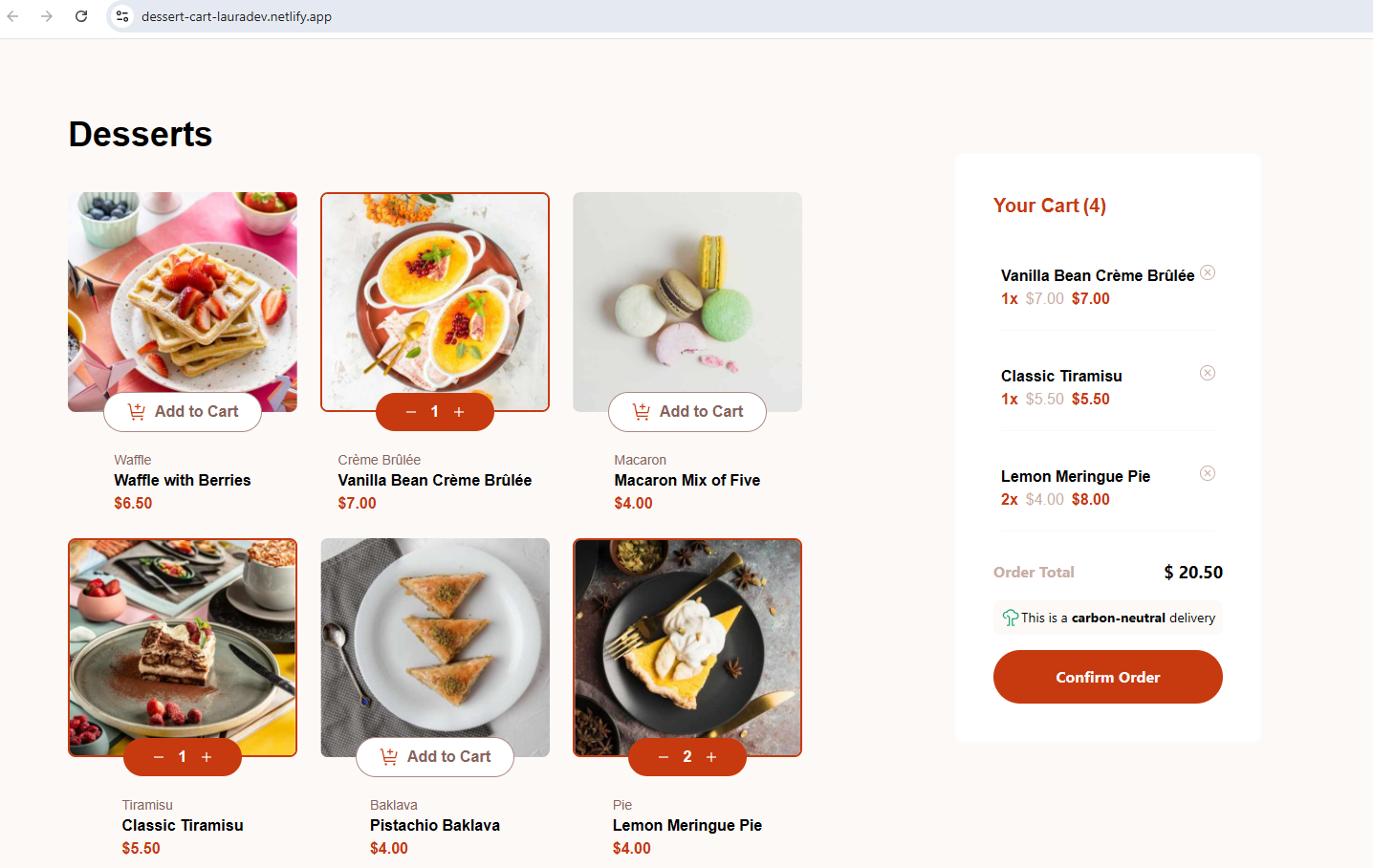
Task: Increase Crème Brûlée quantity with plus icon
Action: pos(459,412)
